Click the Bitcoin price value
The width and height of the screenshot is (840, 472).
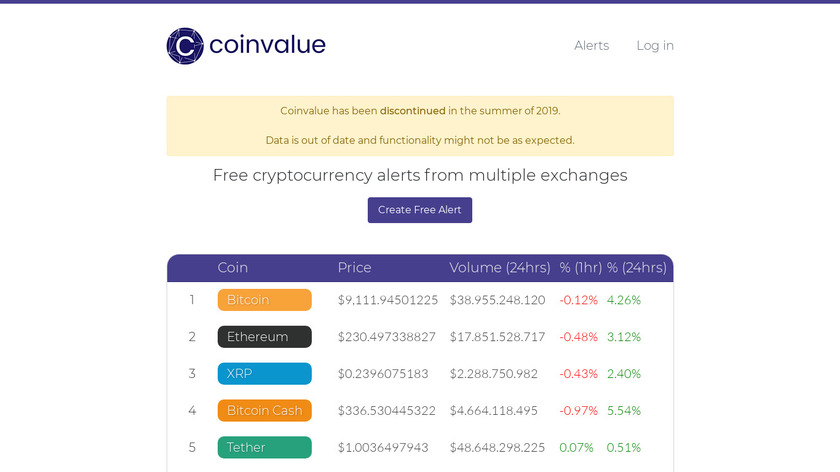click(388, 300)
